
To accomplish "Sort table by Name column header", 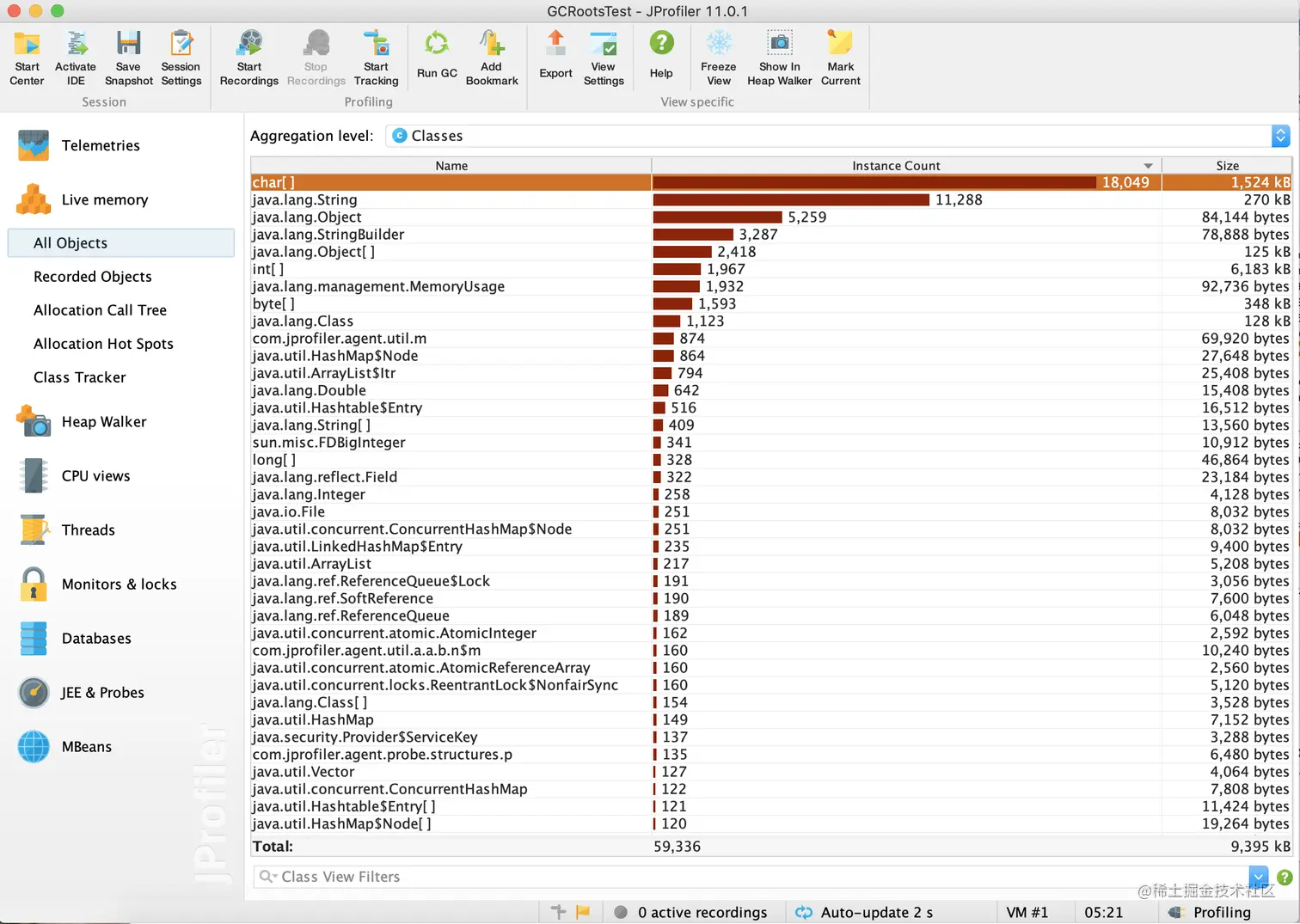I will click(x=451, y=166).
